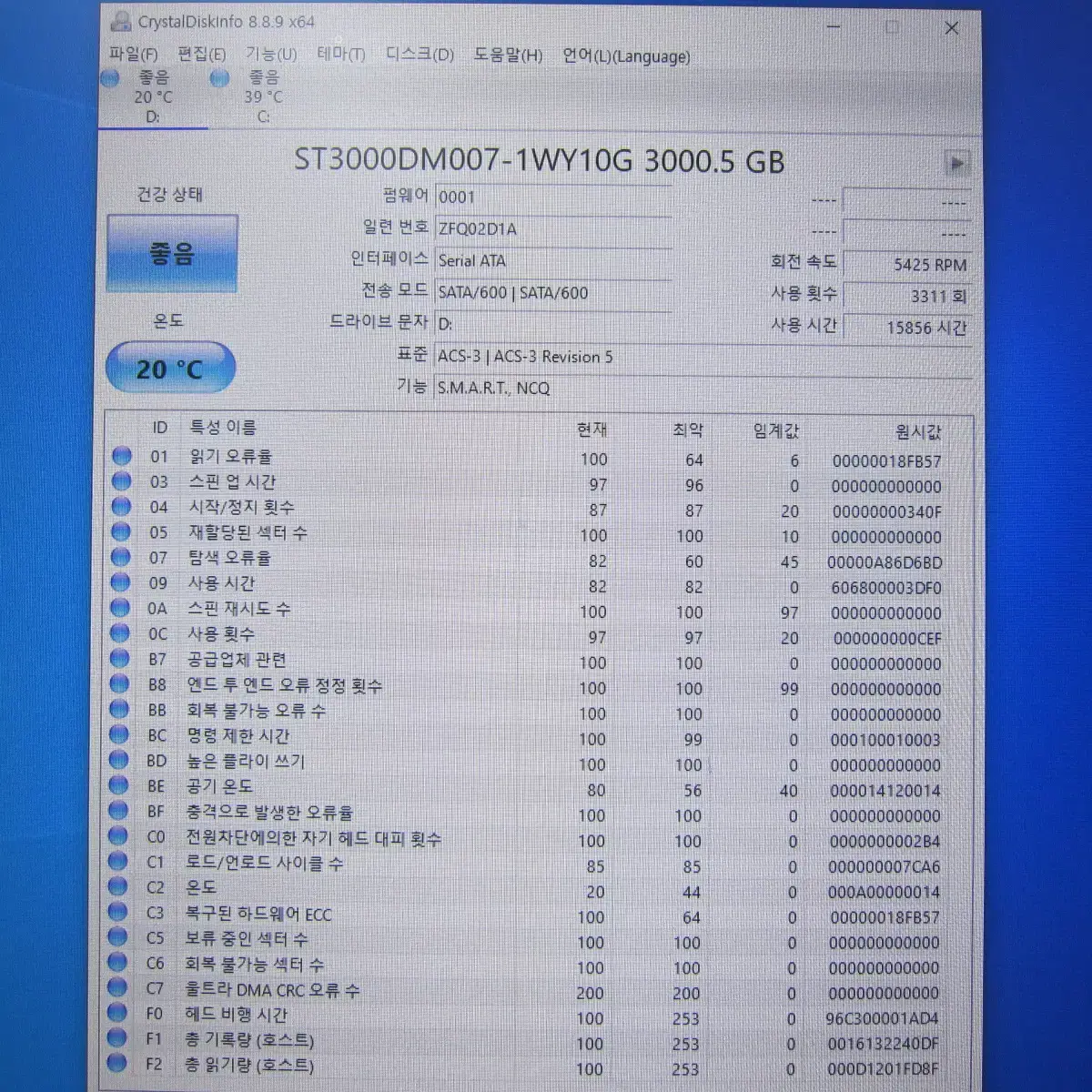Open the 편집(E) menu

click(201, 55)
